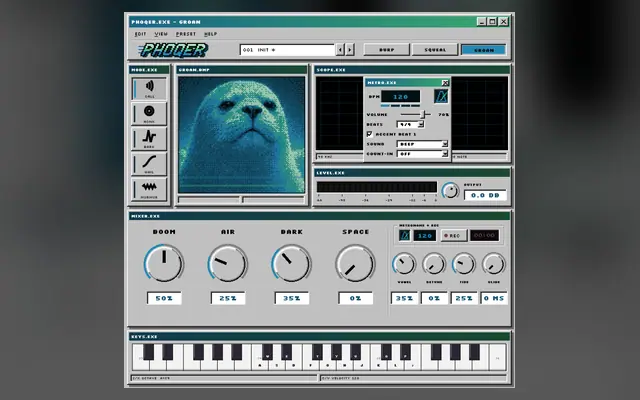The height and width of the screenshot is (400, 640).
Task: Click the PHOQER logo
Action: coord(173,50)
